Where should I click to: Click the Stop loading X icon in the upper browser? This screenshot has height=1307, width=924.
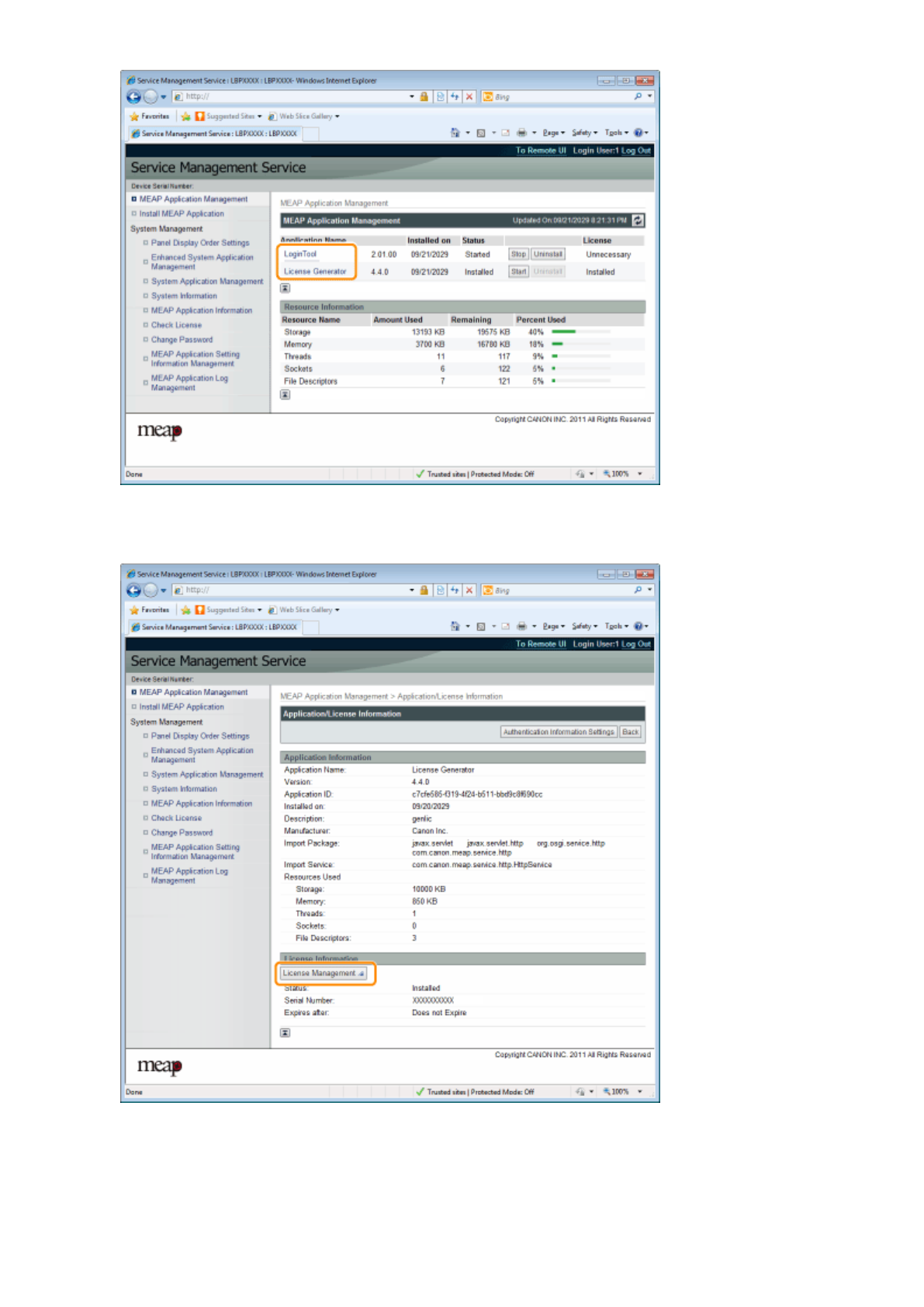click(x=469, y=97)
